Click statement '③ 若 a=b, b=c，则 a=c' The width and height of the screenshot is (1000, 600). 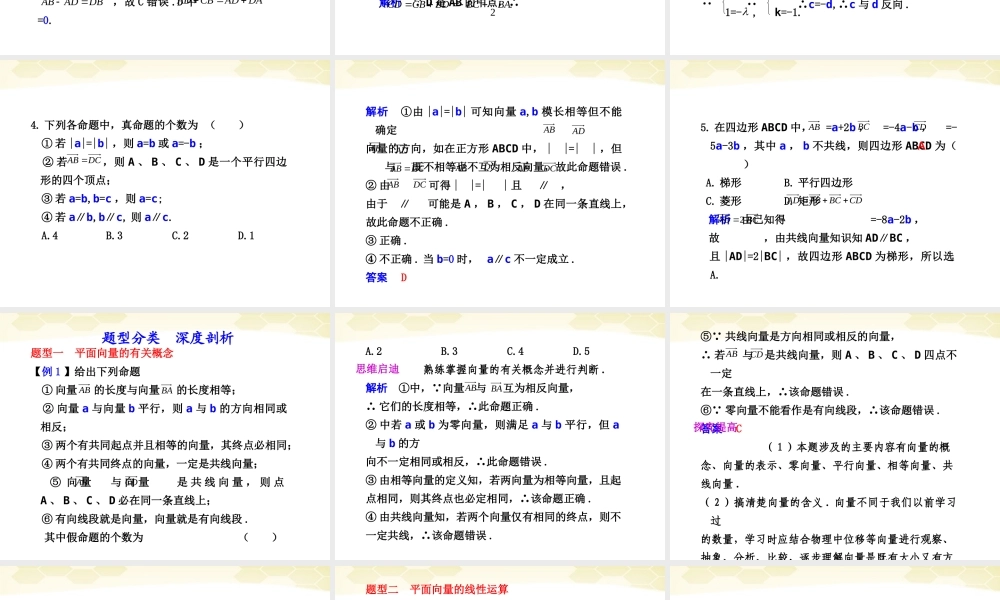click(102, 198)
